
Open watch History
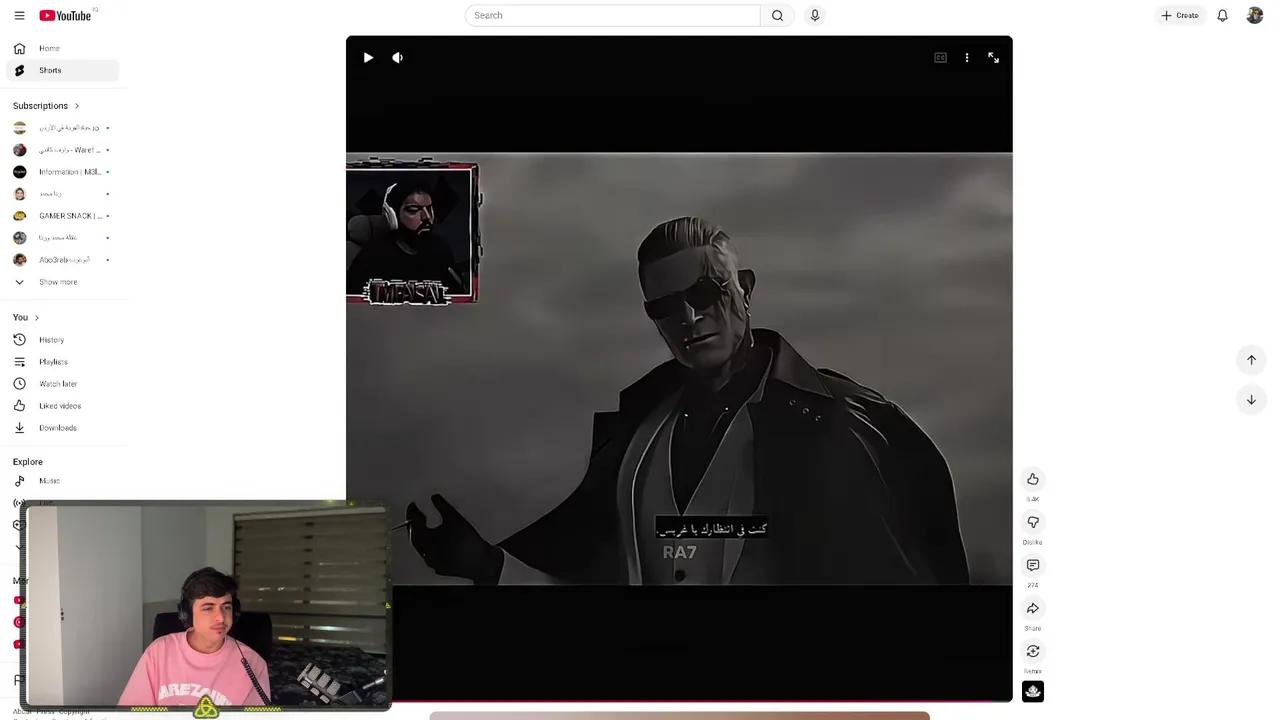(x=63, y=340)
